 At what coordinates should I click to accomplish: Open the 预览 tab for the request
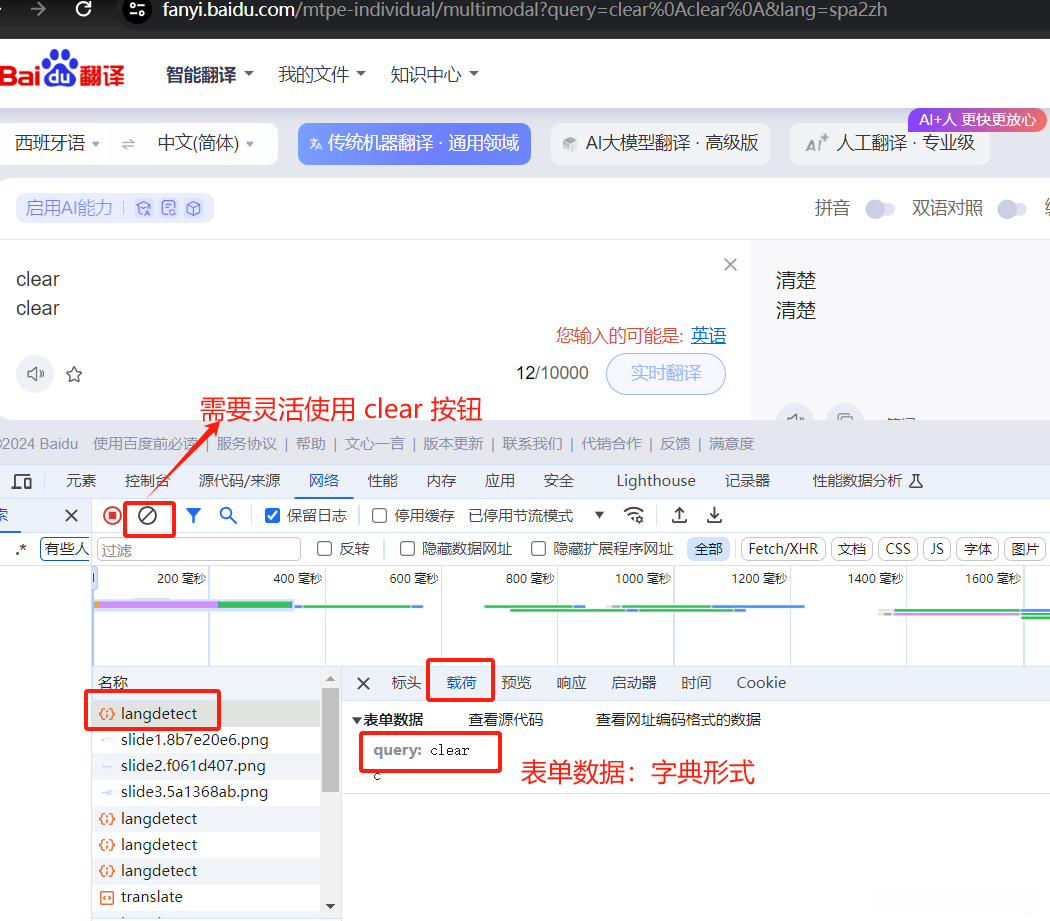point(517,683)
